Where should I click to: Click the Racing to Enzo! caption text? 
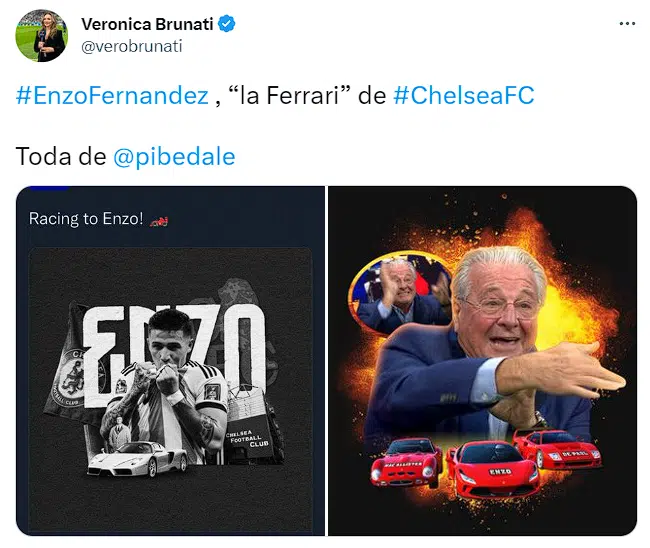pyautogui.click(x=86, y=218)
